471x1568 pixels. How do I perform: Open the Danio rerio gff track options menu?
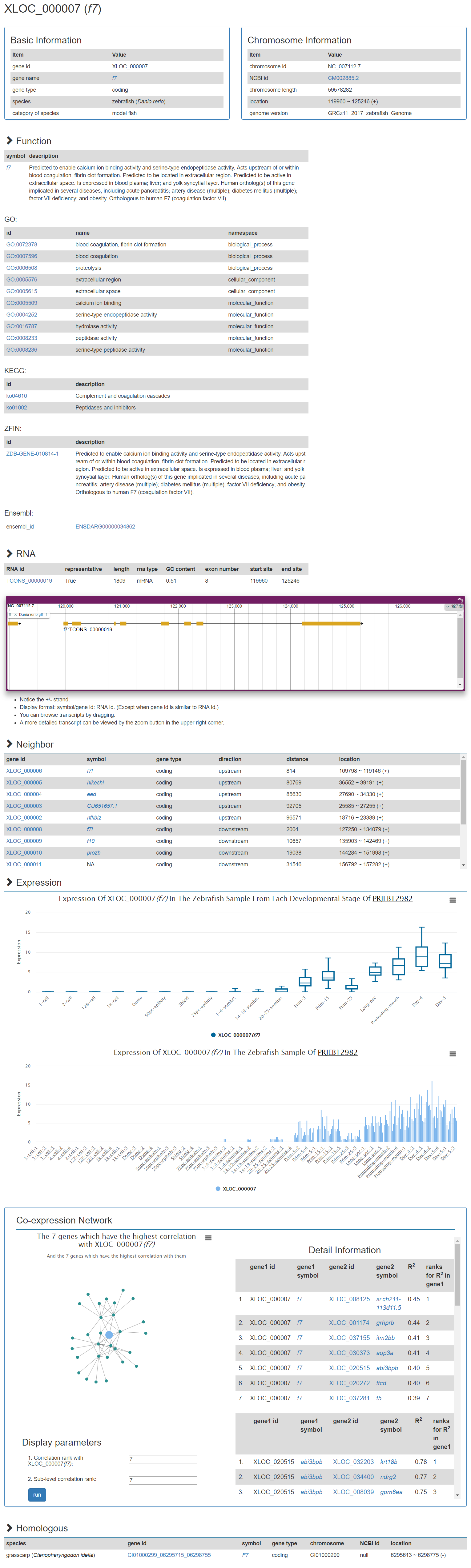pos(46,615)
